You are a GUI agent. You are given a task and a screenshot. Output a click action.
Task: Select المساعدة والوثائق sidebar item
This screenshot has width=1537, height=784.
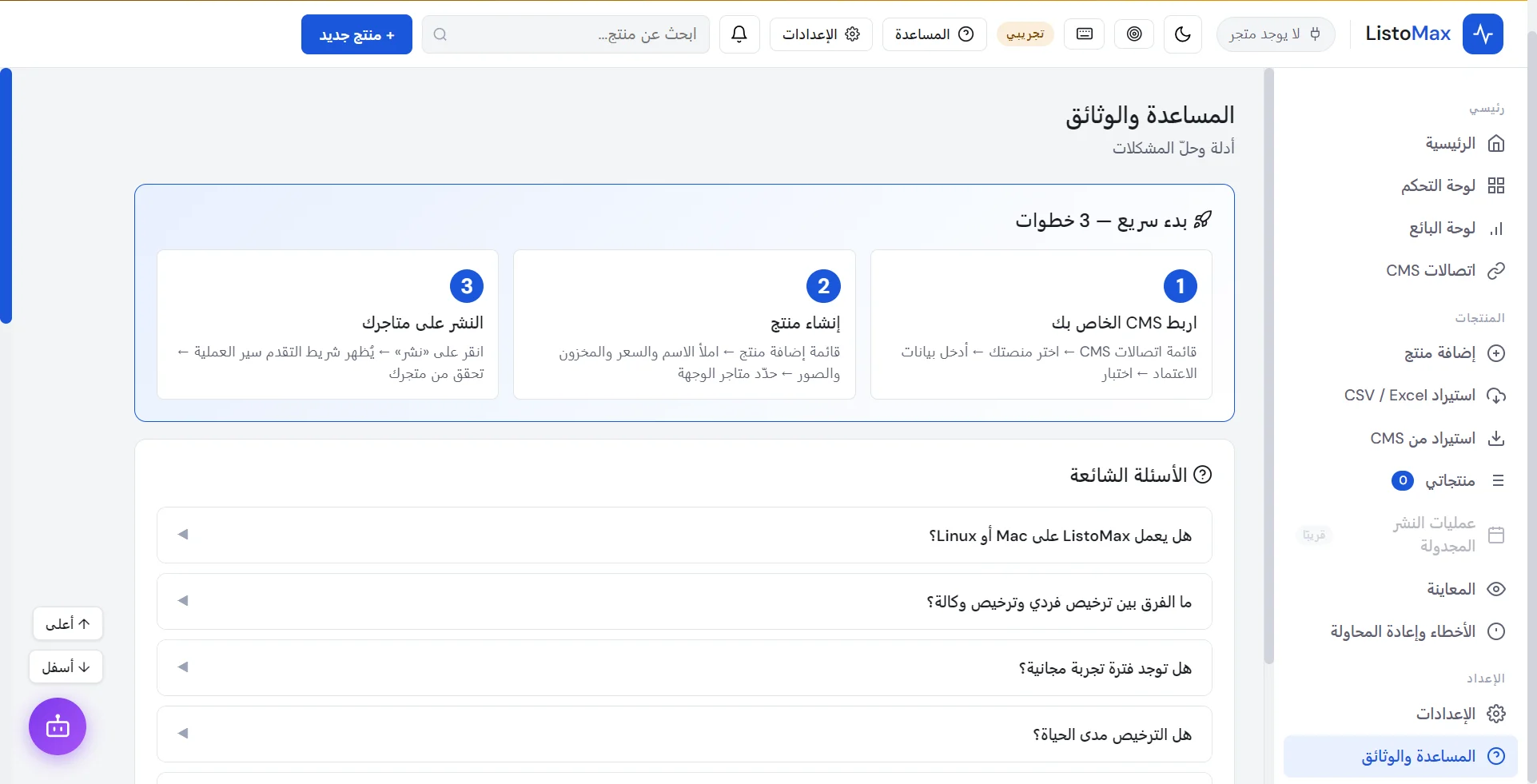[x=1400, y=756]
